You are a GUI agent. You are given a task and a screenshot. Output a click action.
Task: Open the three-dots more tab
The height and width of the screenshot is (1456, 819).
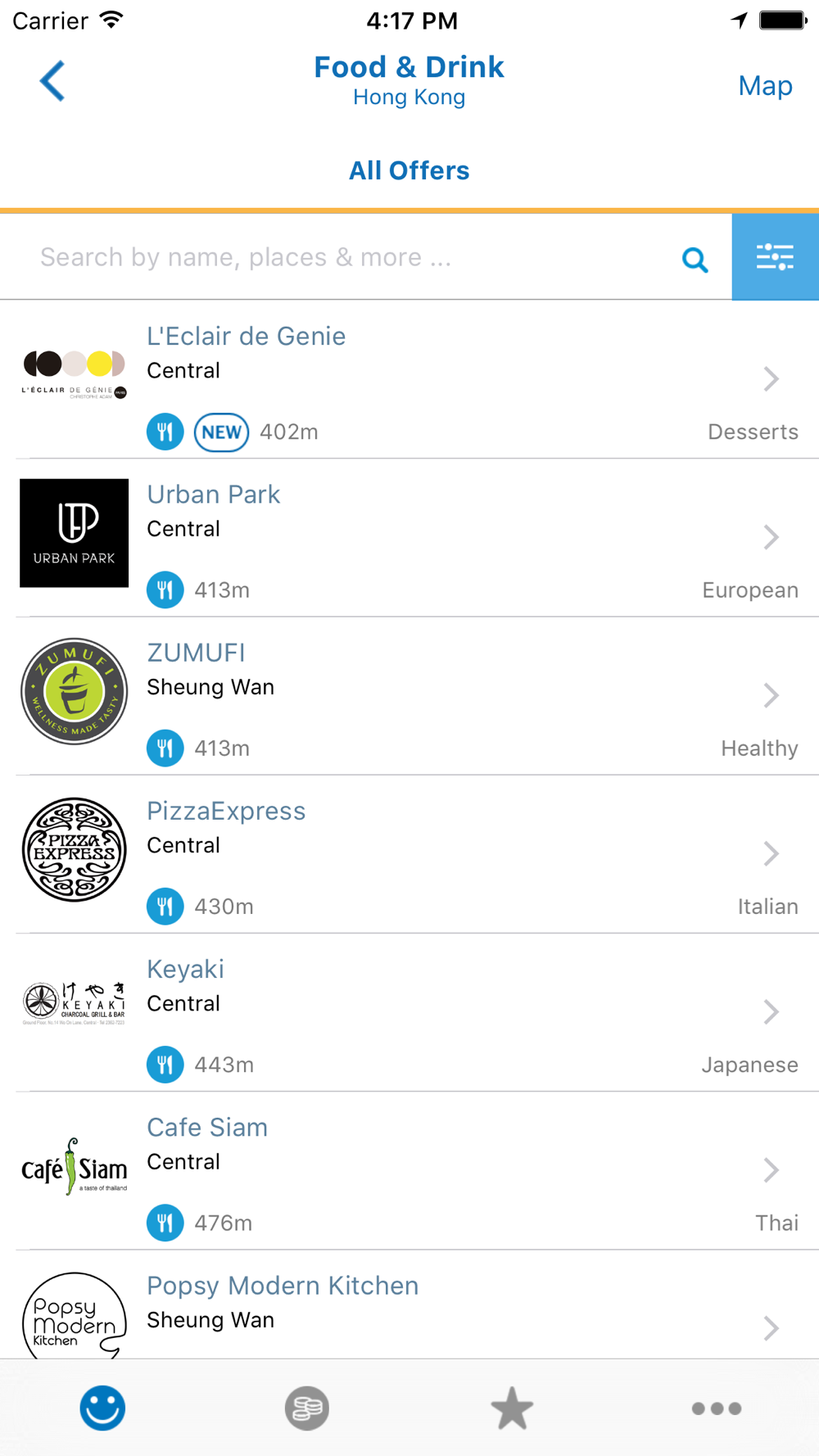pyautogui.click(x=717, y=1409)
